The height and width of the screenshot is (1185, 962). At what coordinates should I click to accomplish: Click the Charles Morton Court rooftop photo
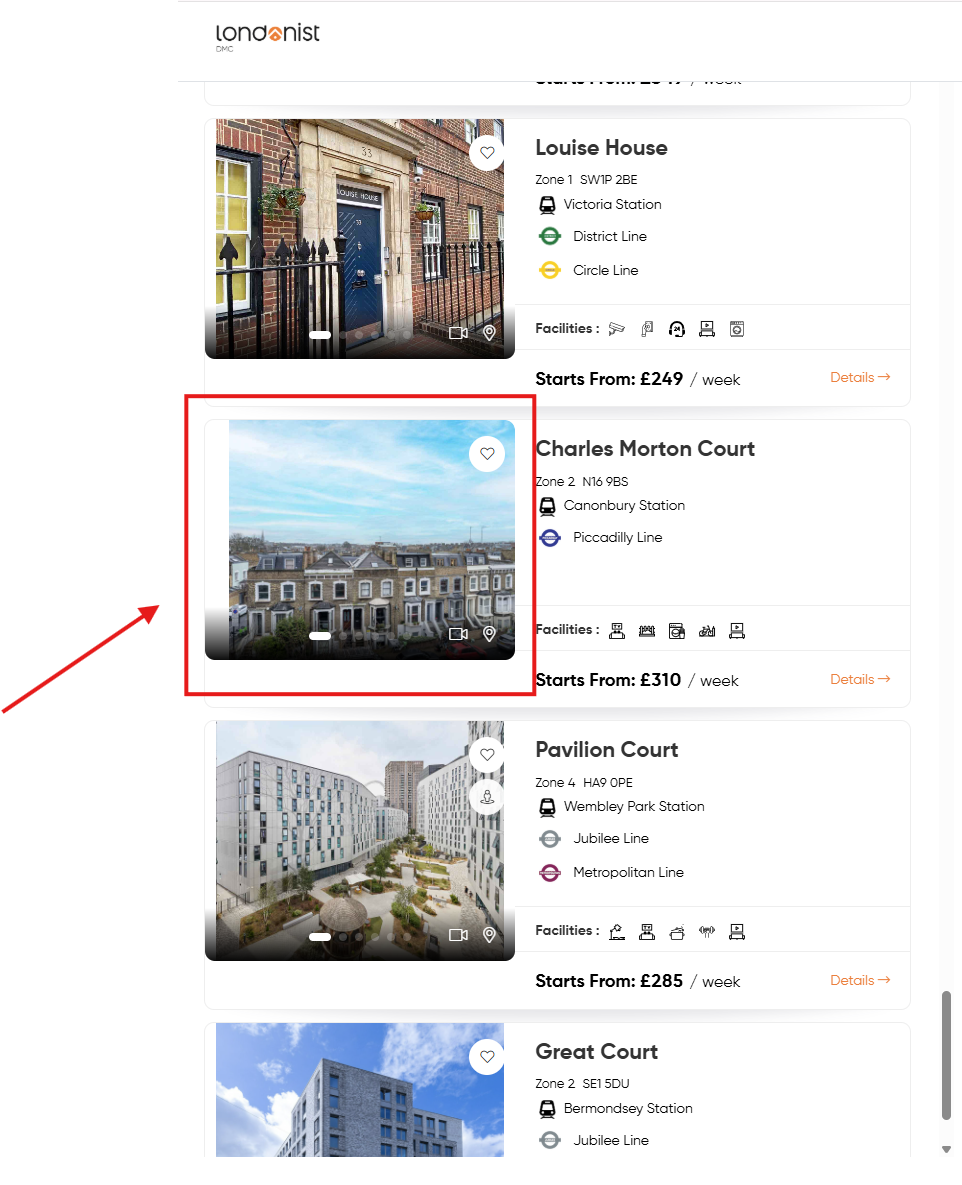[360, 540]
